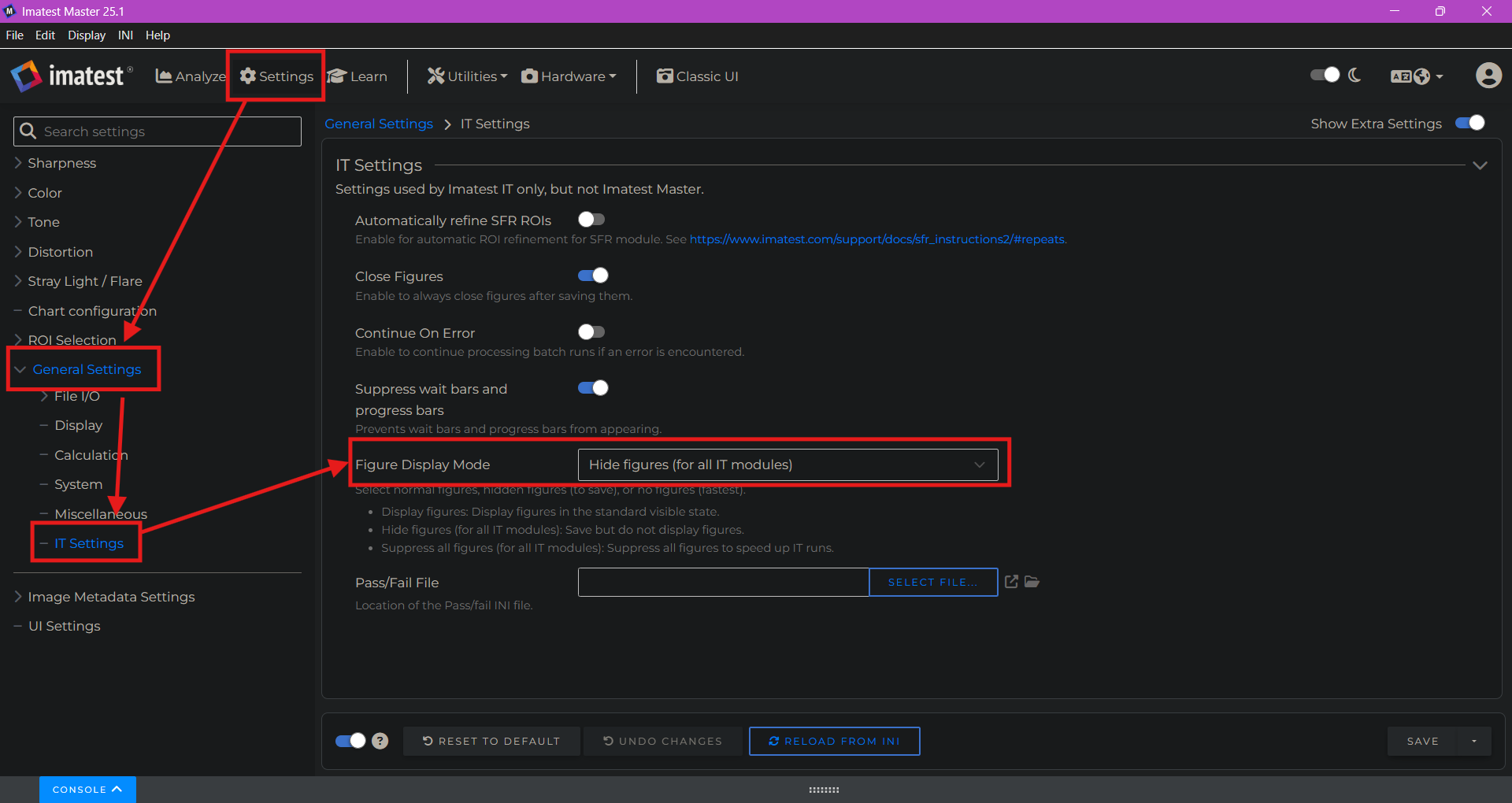Screen dimensions: 1512x803
Task: Expand the Color category
Action: [38, 193]
